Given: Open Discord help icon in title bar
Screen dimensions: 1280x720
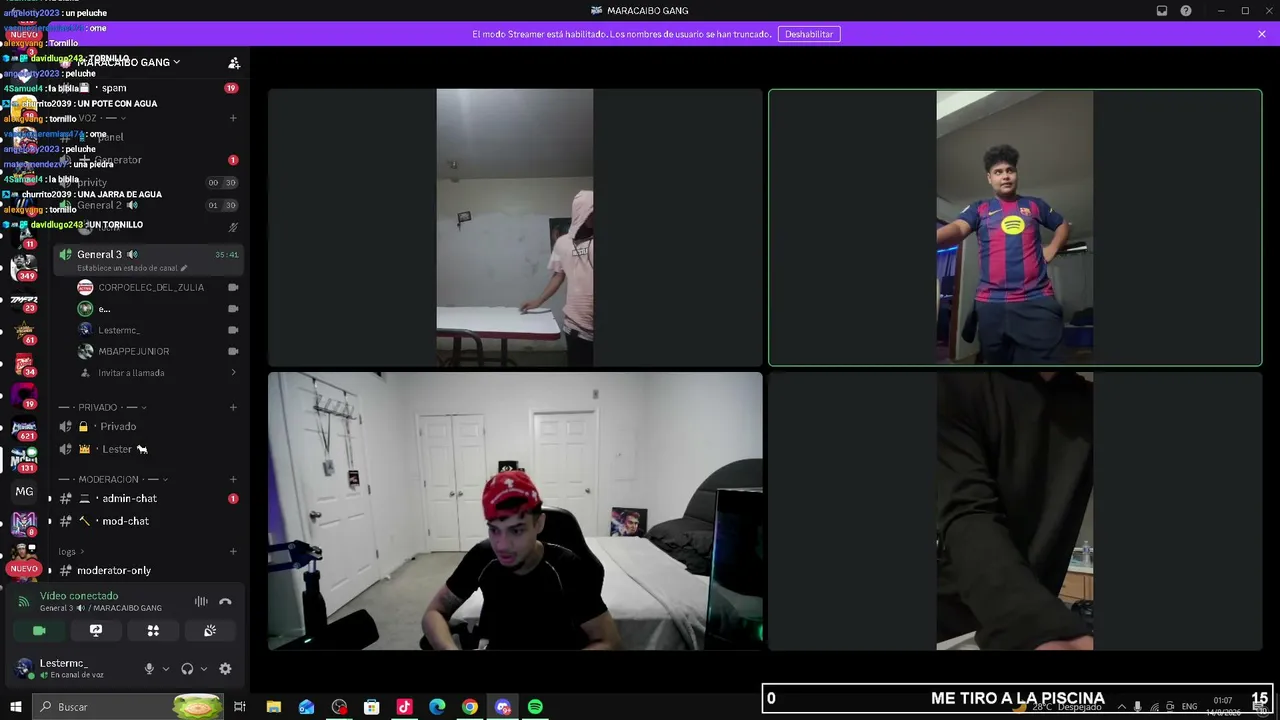Looking at the screenshot, I should 1186,11.
